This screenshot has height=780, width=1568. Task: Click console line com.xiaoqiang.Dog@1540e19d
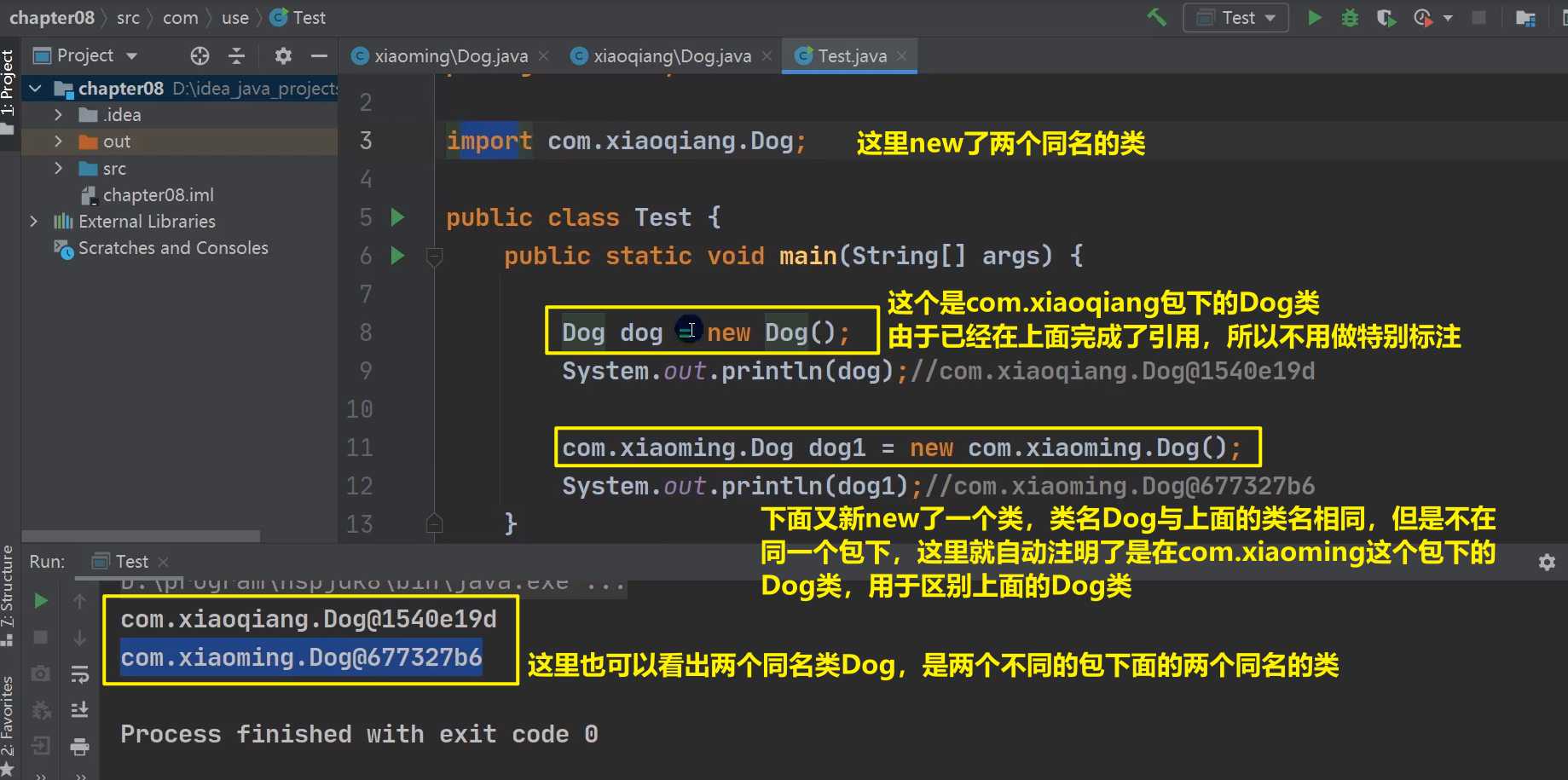tap(309, 619)
